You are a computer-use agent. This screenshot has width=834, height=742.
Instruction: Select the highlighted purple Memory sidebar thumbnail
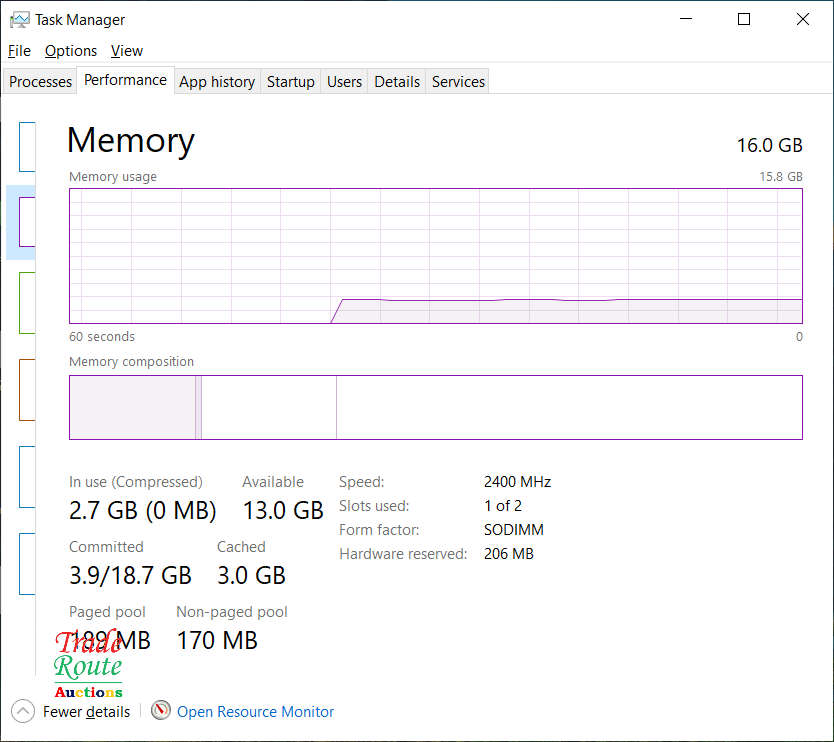point(27,221)
